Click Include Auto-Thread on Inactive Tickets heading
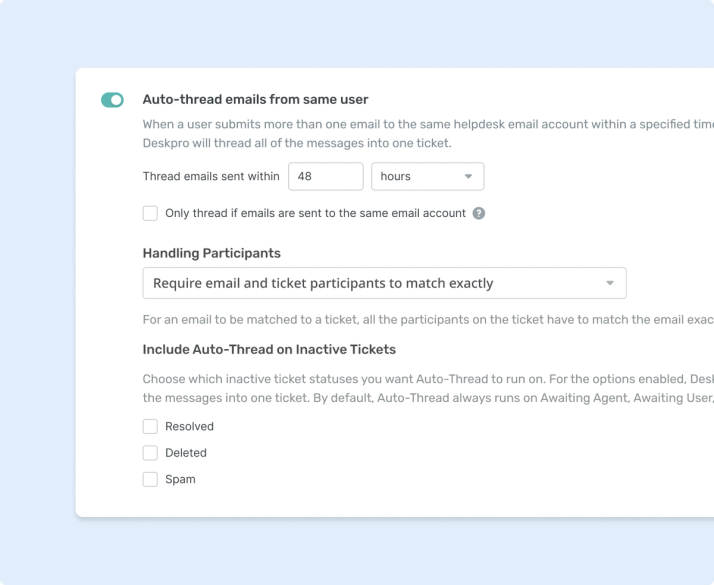The image size is (714, 585). tap(269, 349)
